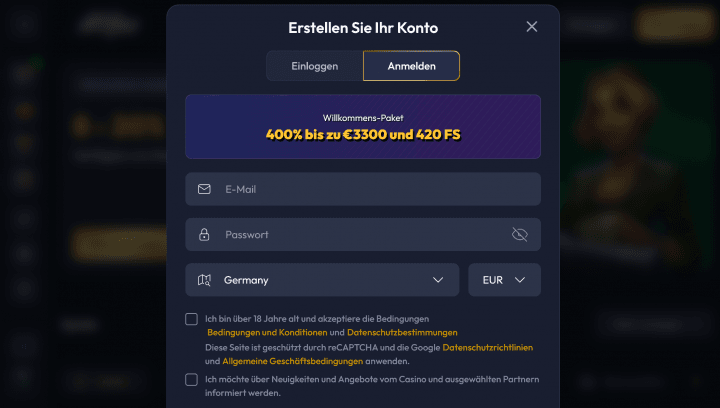
Task: Open Bedingungen und Konditionen link
Action: [267, 332]
